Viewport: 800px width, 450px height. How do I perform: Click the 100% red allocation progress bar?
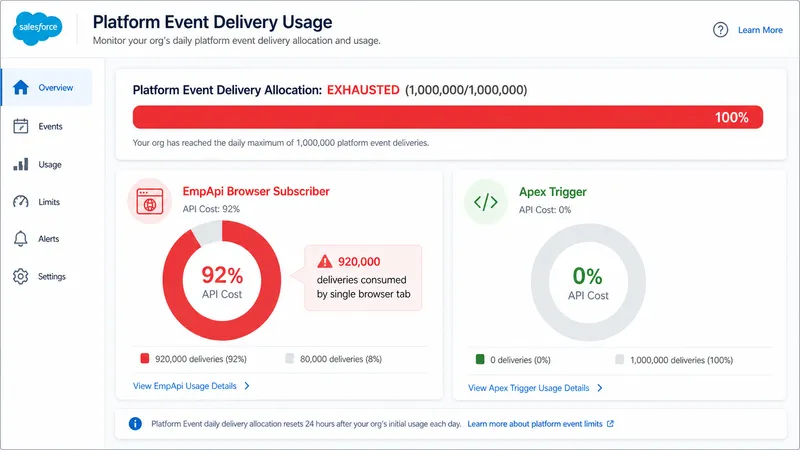point(447,117)
